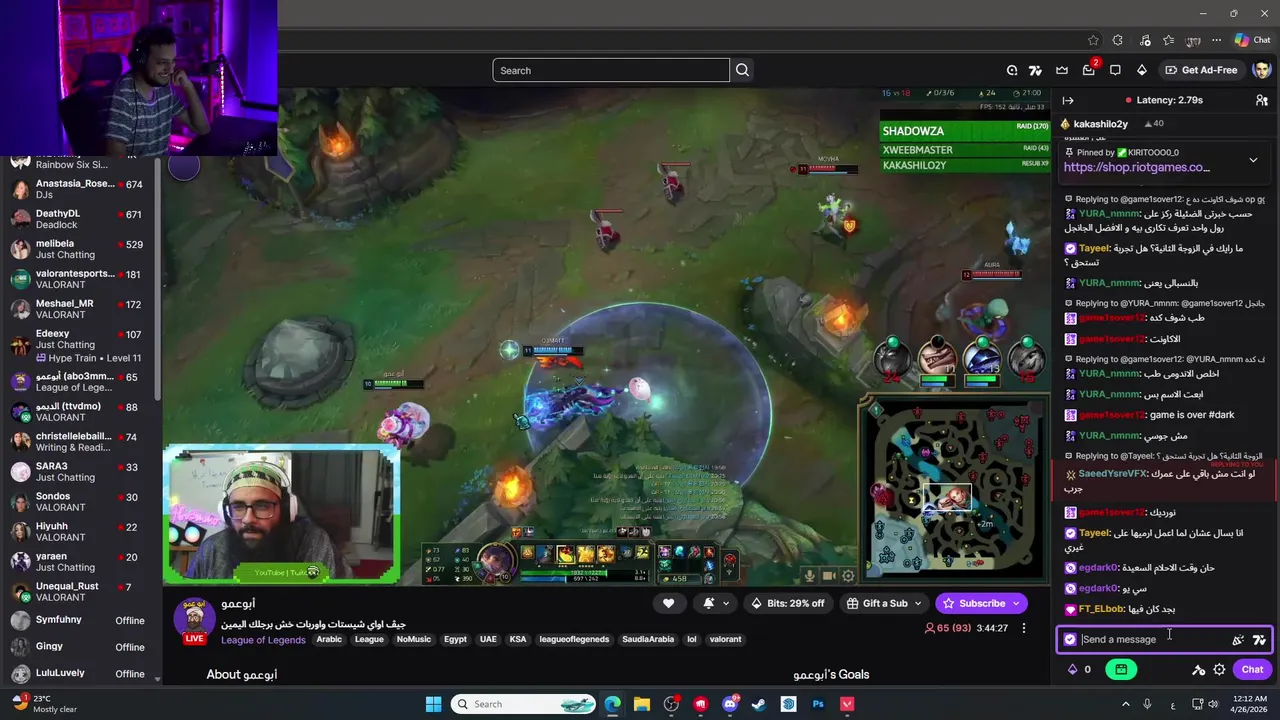Open the stream more options three dots
1280x720 pixels.
click(x=1023, y=628)
